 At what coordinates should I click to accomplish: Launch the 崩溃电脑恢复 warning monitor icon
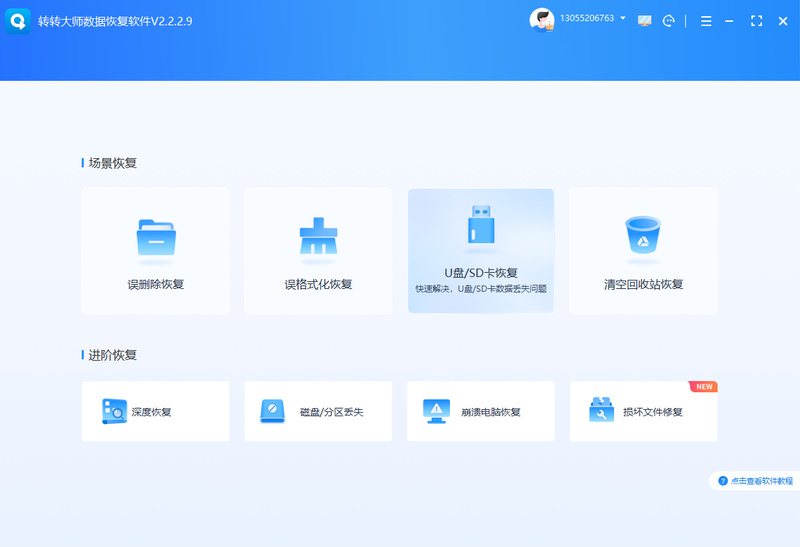click(x=436, y=411)
